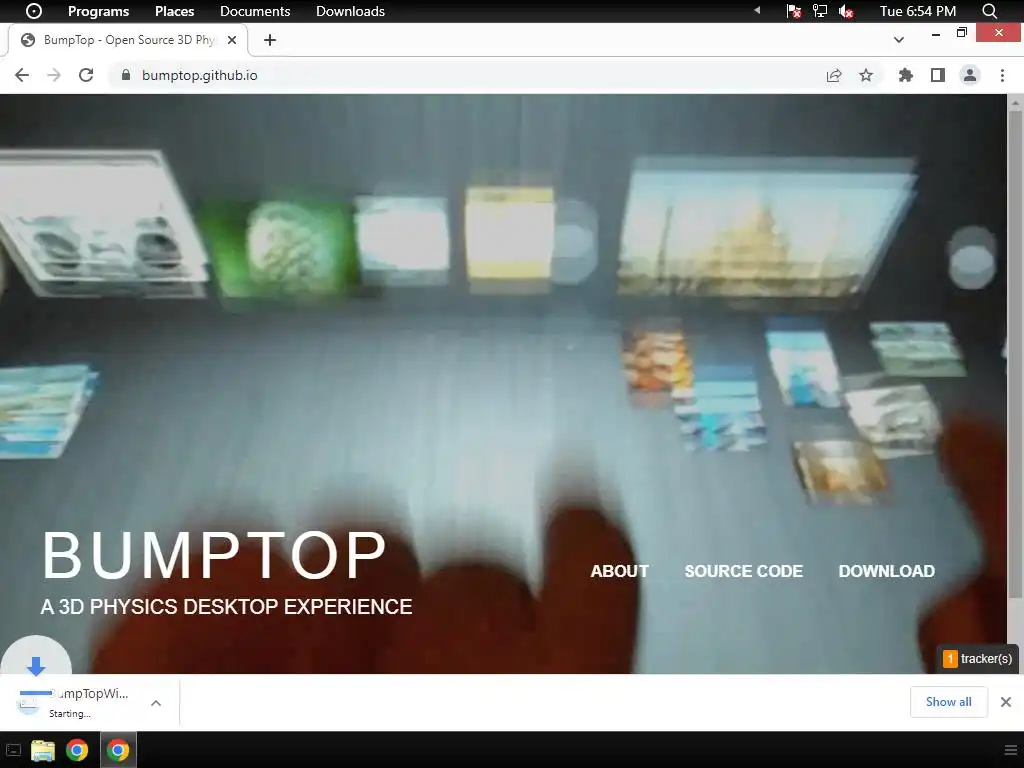Click the blue download arrow bubble

[36, 661]
